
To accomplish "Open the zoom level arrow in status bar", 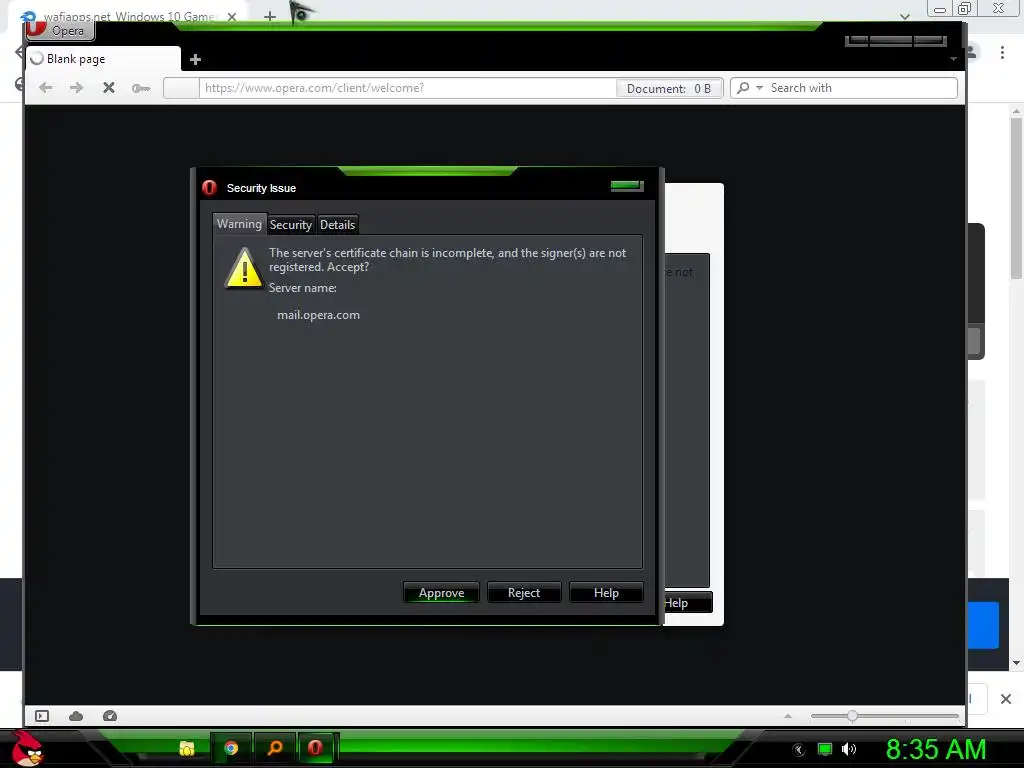I will click(788, 716).
